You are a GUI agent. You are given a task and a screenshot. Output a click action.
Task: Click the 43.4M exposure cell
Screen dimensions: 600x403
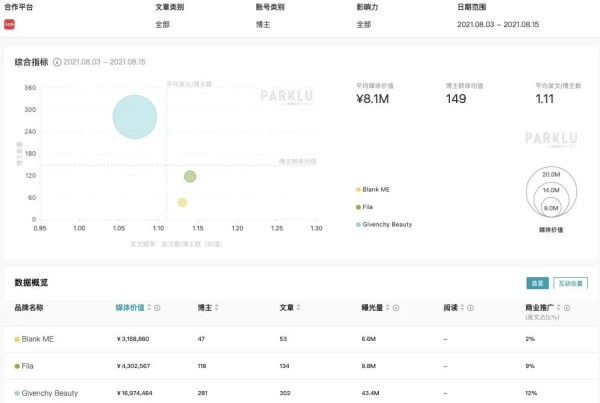click(x=370, y=393)
